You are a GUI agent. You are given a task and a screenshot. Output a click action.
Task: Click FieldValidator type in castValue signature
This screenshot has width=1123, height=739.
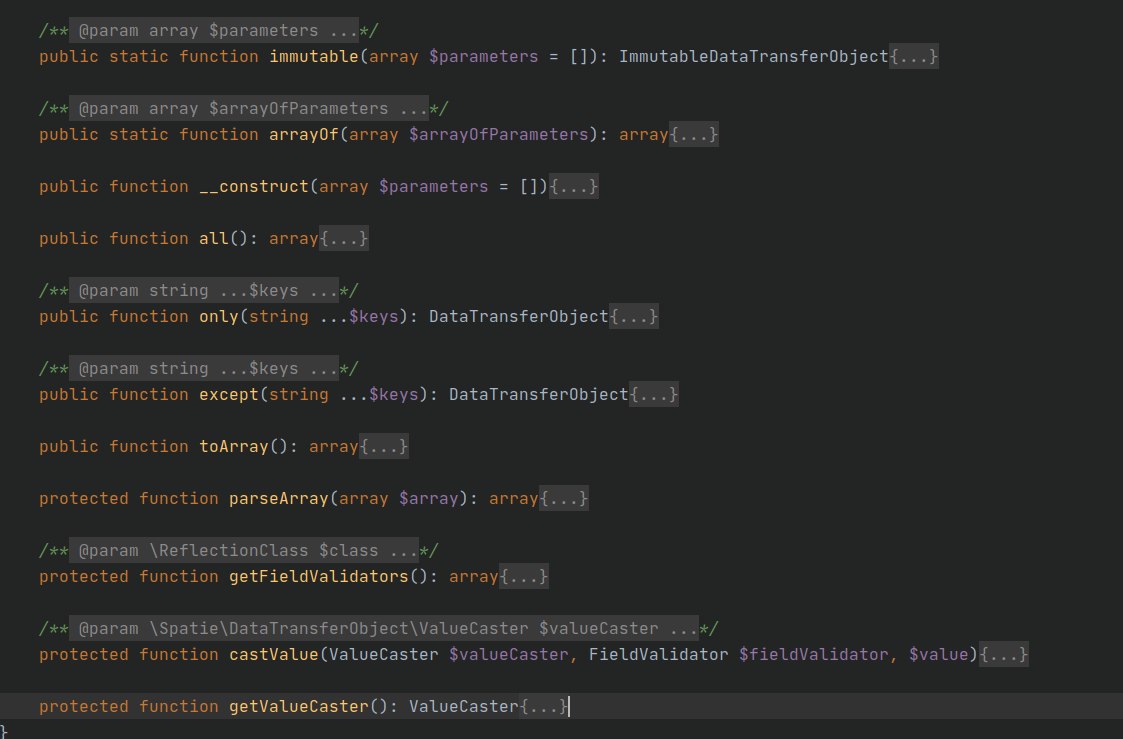click(x=658, y=655)
